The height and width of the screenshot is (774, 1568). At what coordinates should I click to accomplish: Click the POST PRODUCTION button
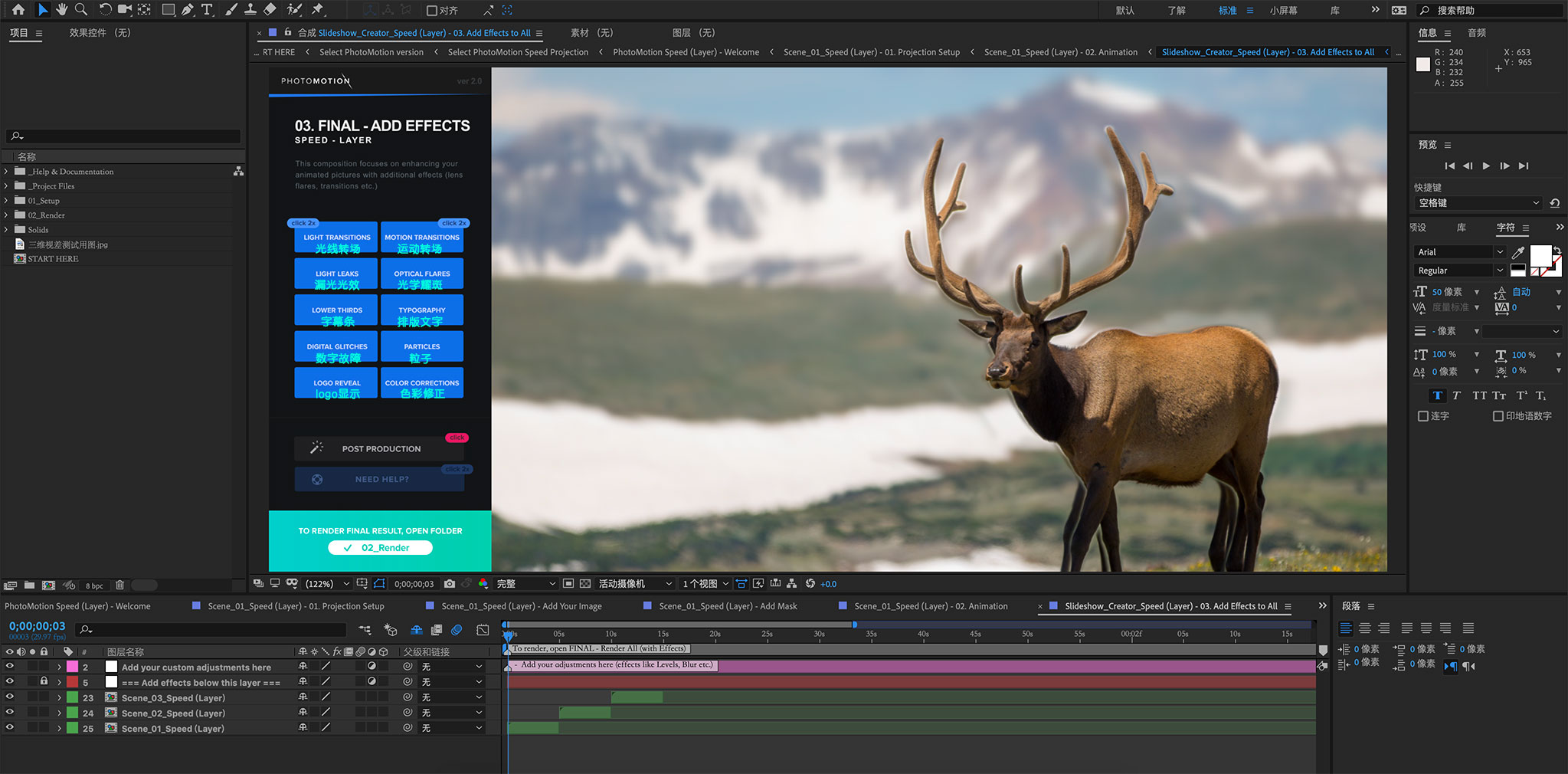(380, 449)
